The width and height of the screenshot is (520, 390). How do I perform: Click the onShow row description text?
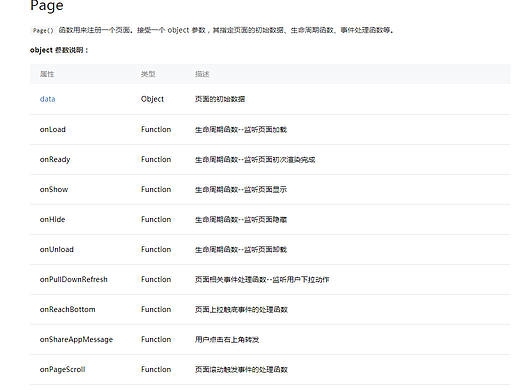pyautogui.click(x=241, y=189)
